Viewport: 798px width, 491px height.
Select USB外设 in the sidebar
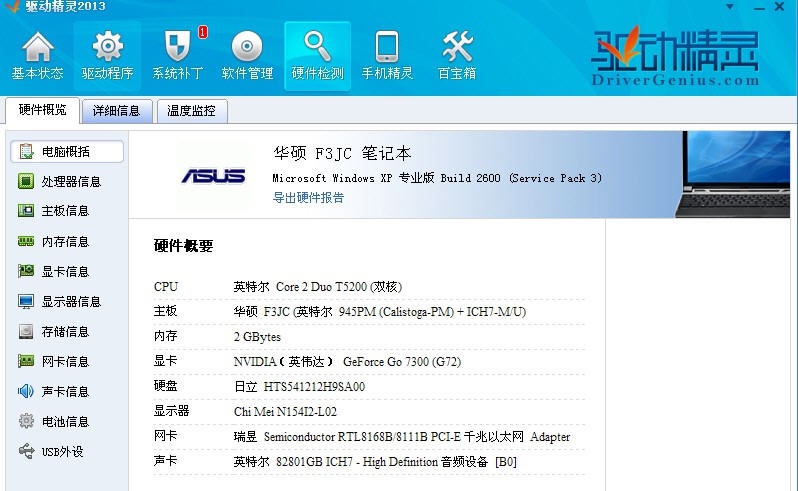click(62, 452)
